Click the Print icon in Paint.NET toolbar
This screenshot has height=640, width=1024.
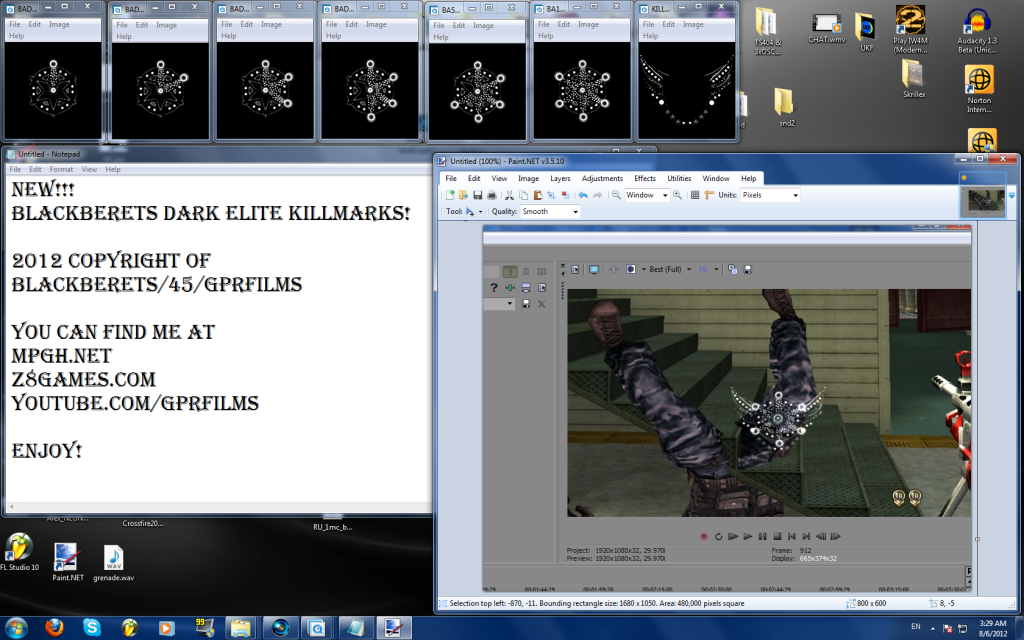click(490, 195)
